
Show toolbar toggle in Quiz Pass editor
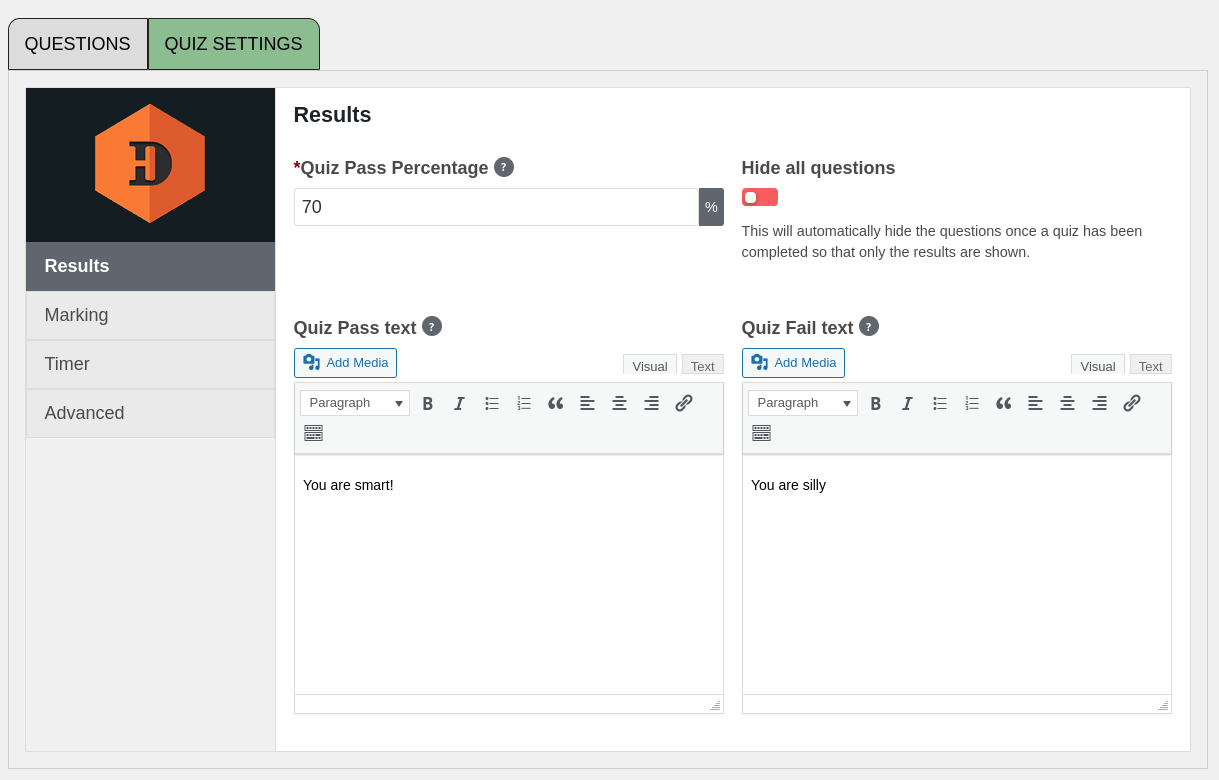tap(314, 433)
